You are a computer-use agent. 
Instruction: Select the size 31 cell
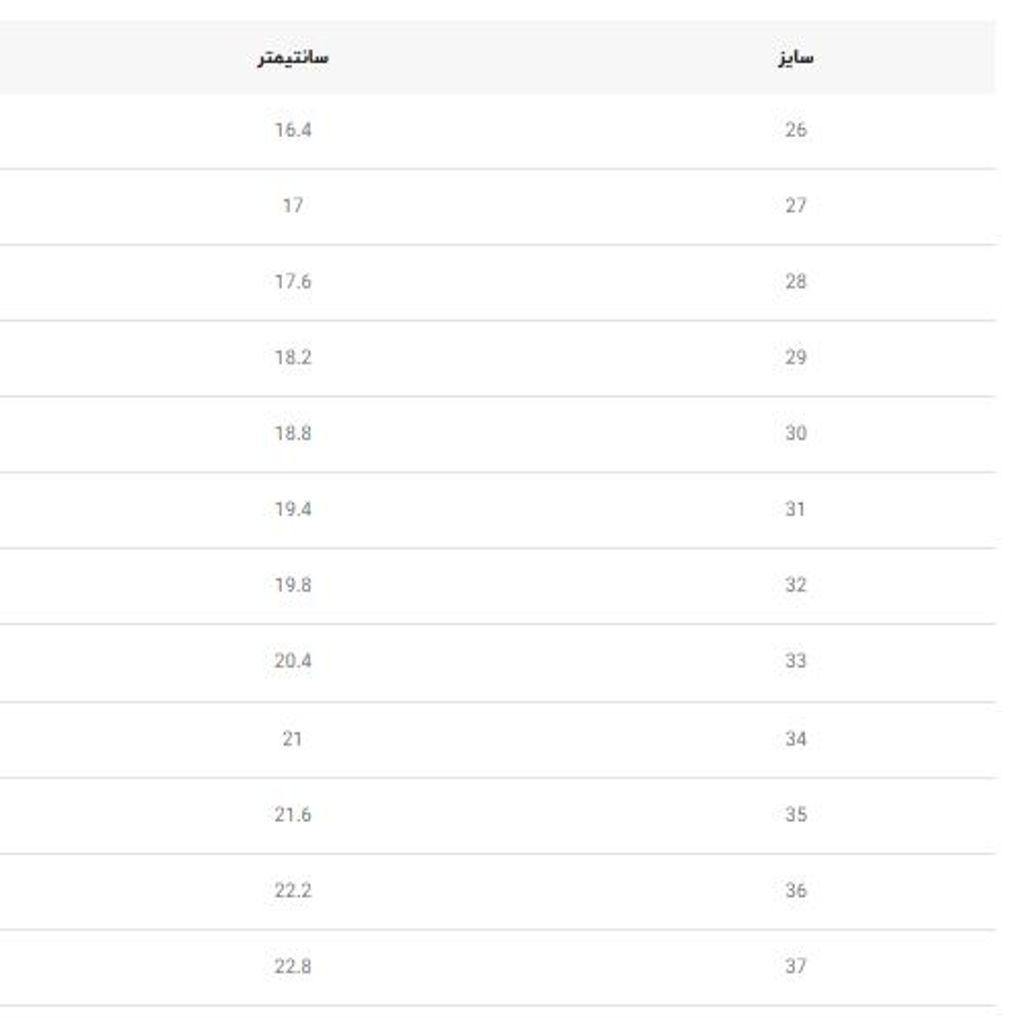click(x=796, y=510)
